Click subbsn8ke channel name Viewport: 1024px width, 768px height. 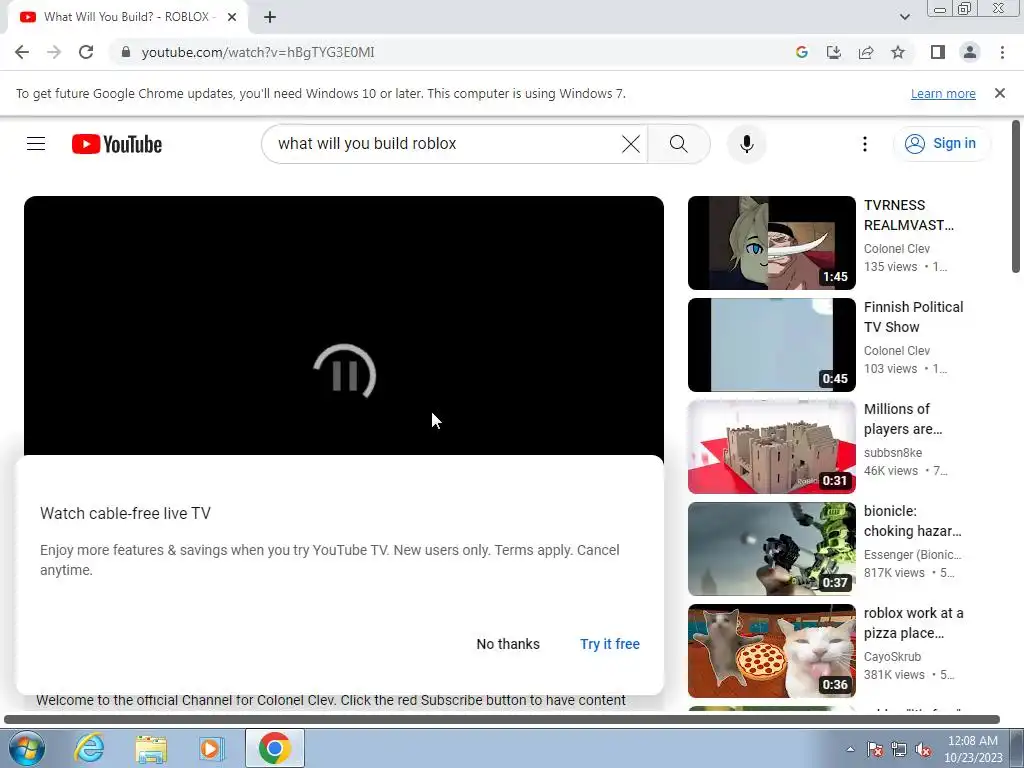(893, 453)
